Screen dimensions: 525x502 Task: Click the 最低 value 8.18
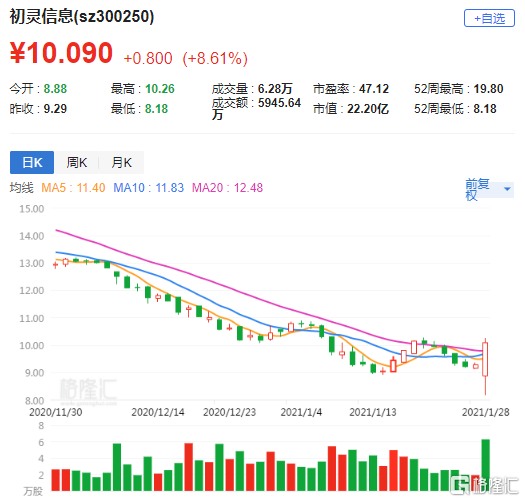156,109
